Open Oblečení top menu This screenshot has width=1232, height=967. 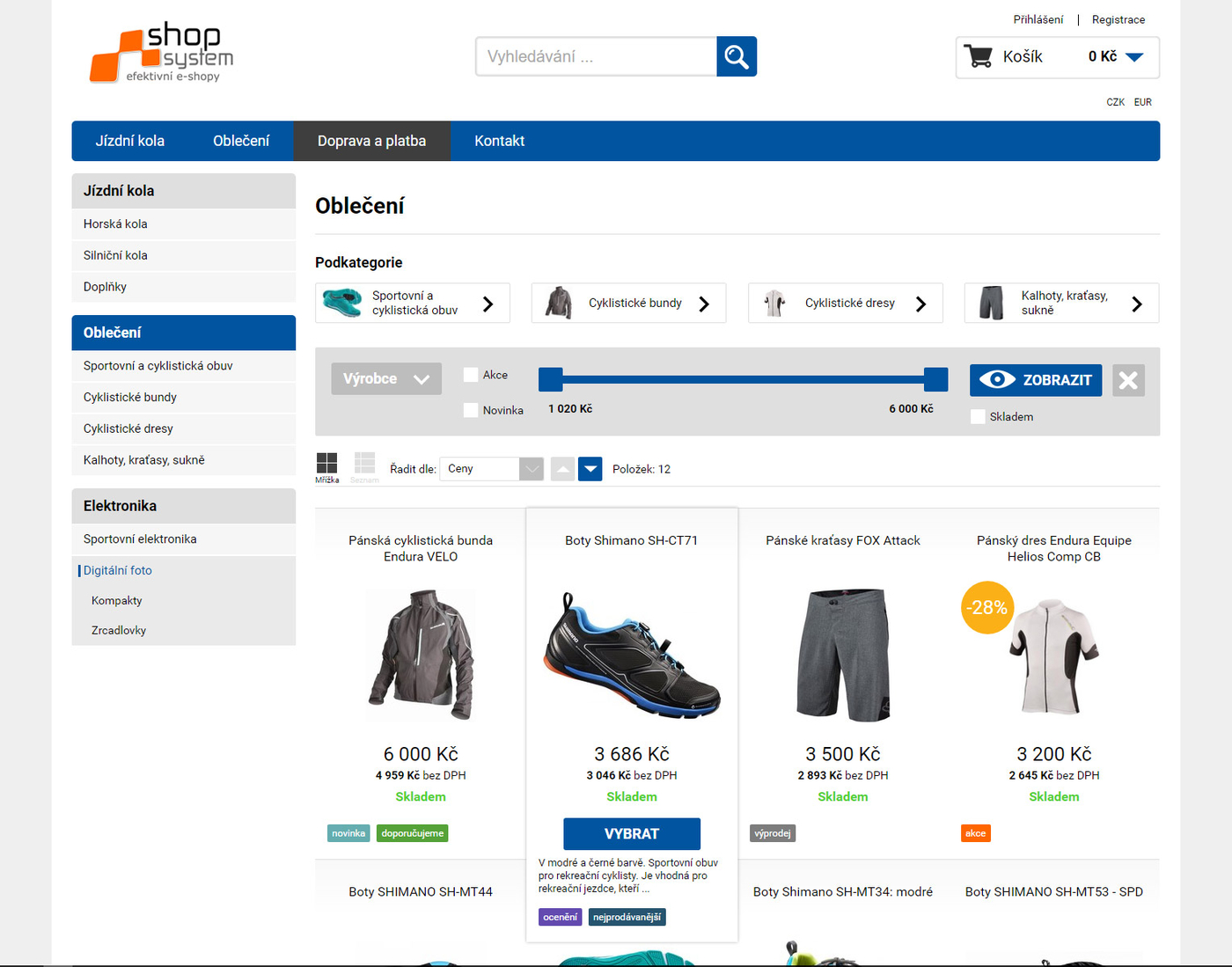[x=241, y=141]
